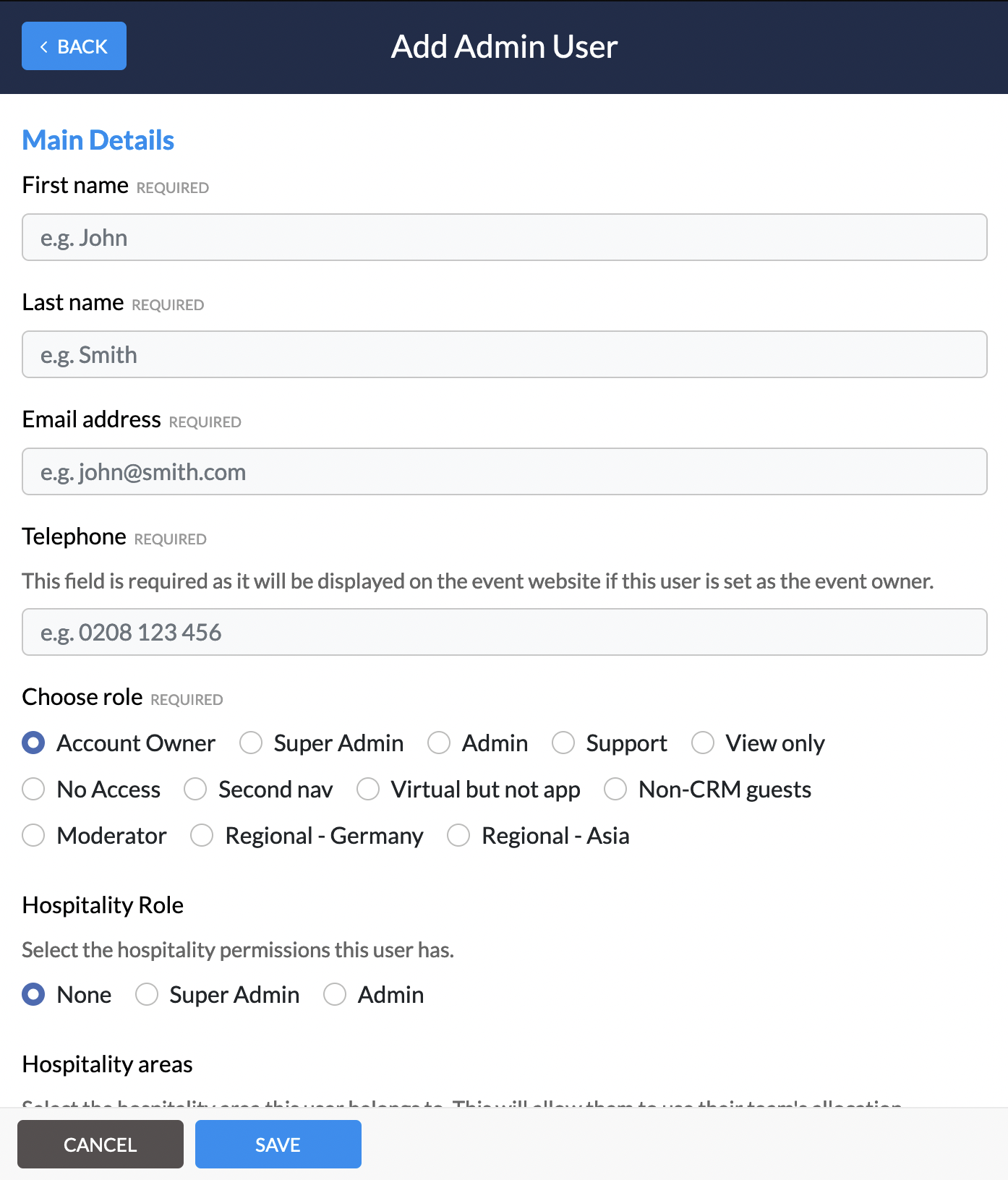Focus the Email address input field
Image resolution: width=1008 pixels, height=1180 pixels.
pos(505,471)
